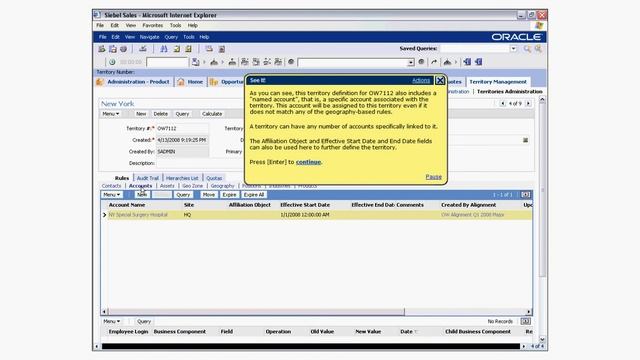
Task: Open the New York form Menu dropdown
Action: 111,114
